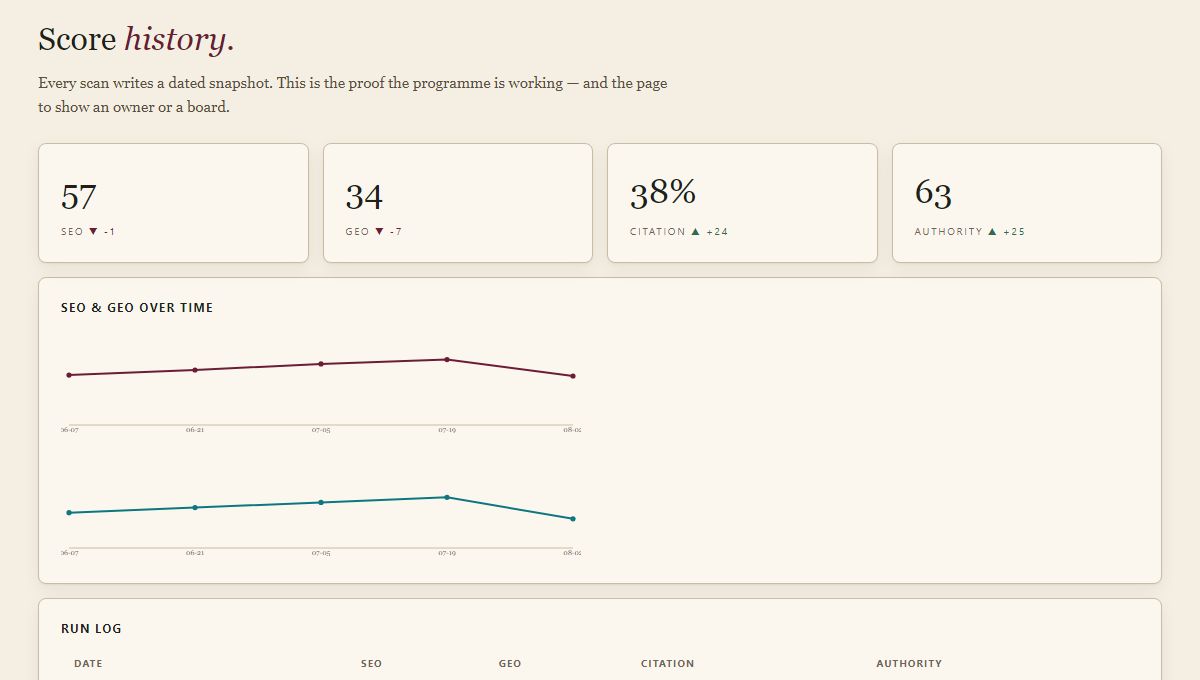Select teal line peak point at 07-19
The height and width of the screenshot is (680, 1200).
[x=447, y=497]
